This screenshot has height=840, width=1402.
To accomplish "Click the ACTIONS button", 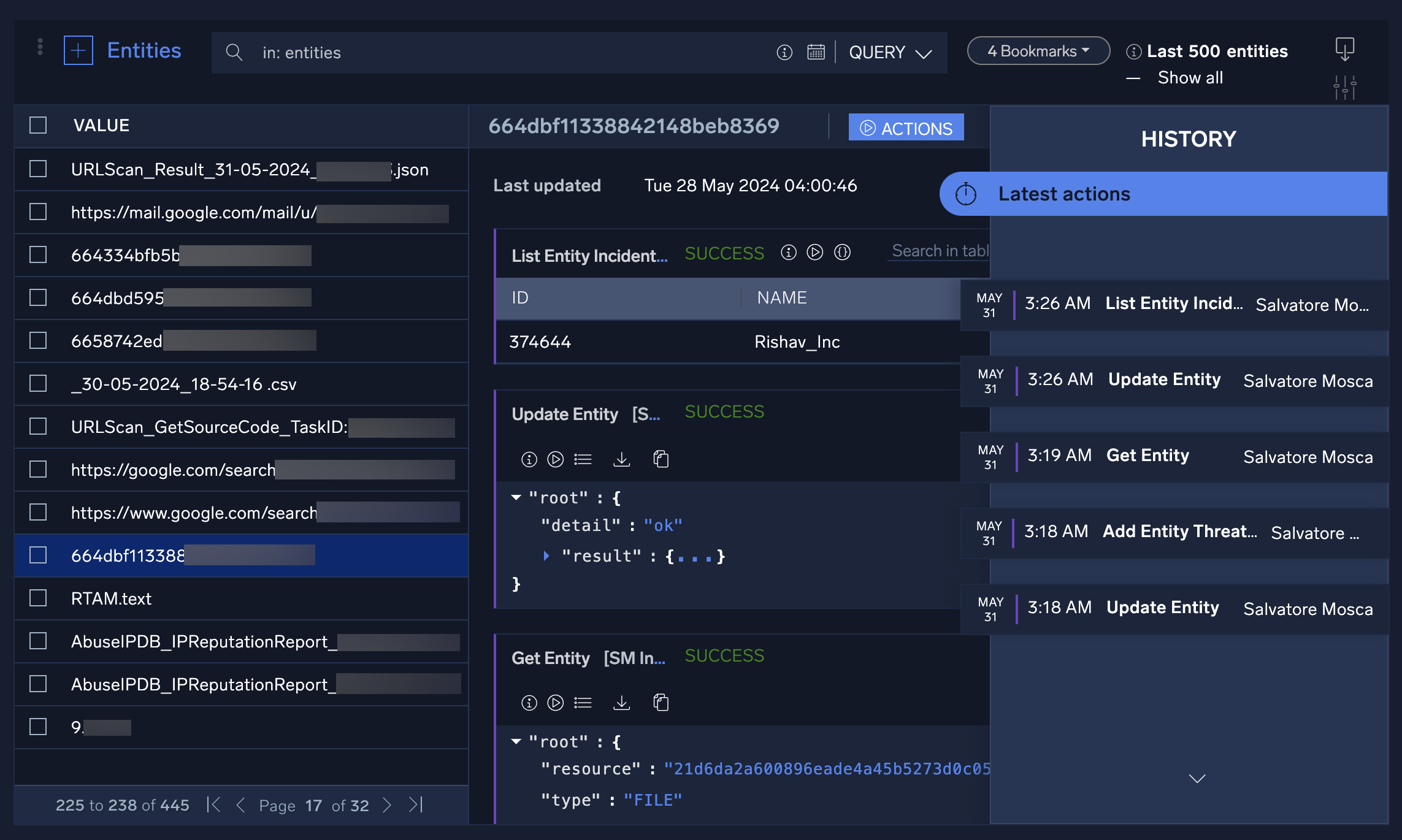I will click(x=906, y=128).
